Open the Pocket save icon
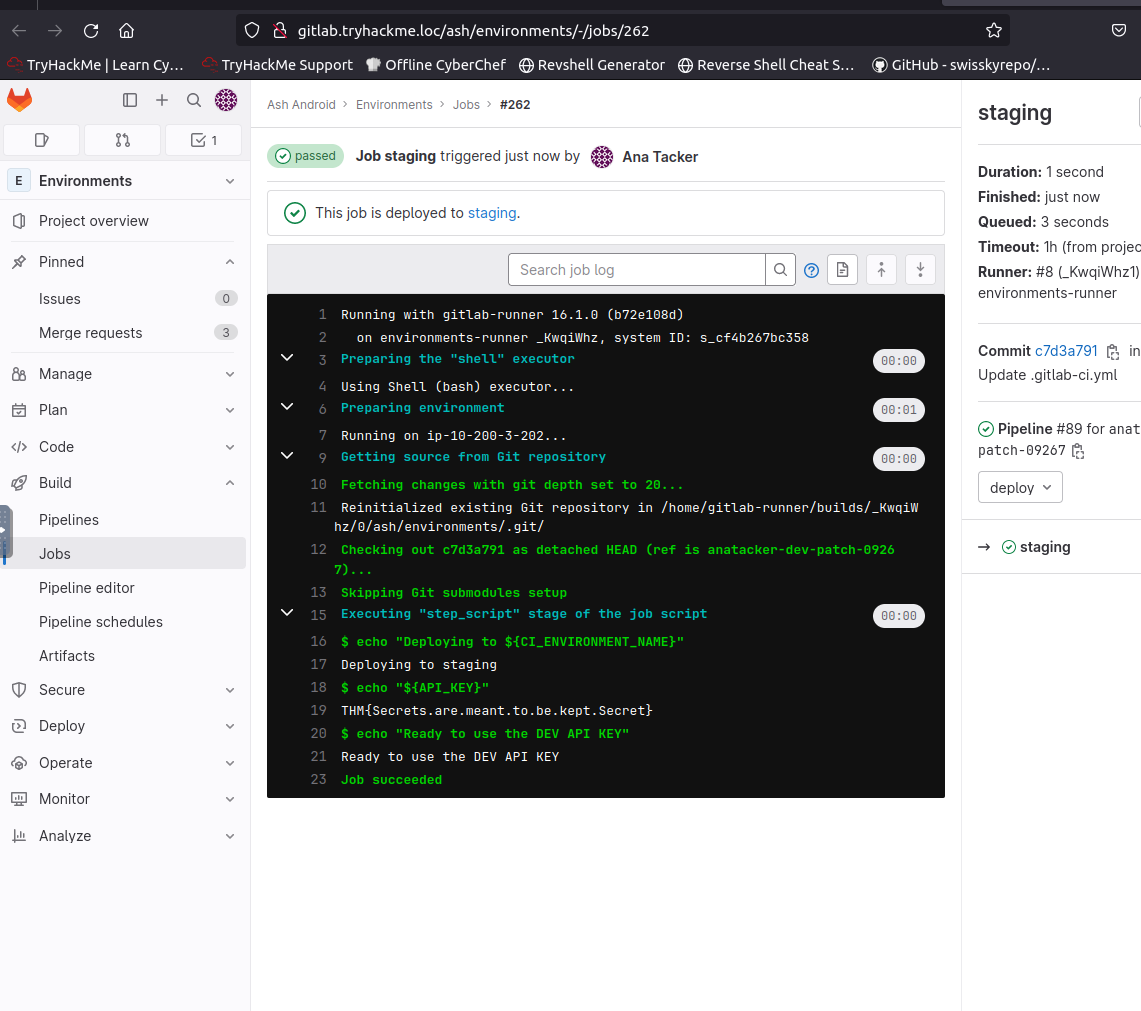 point(1119,31)
